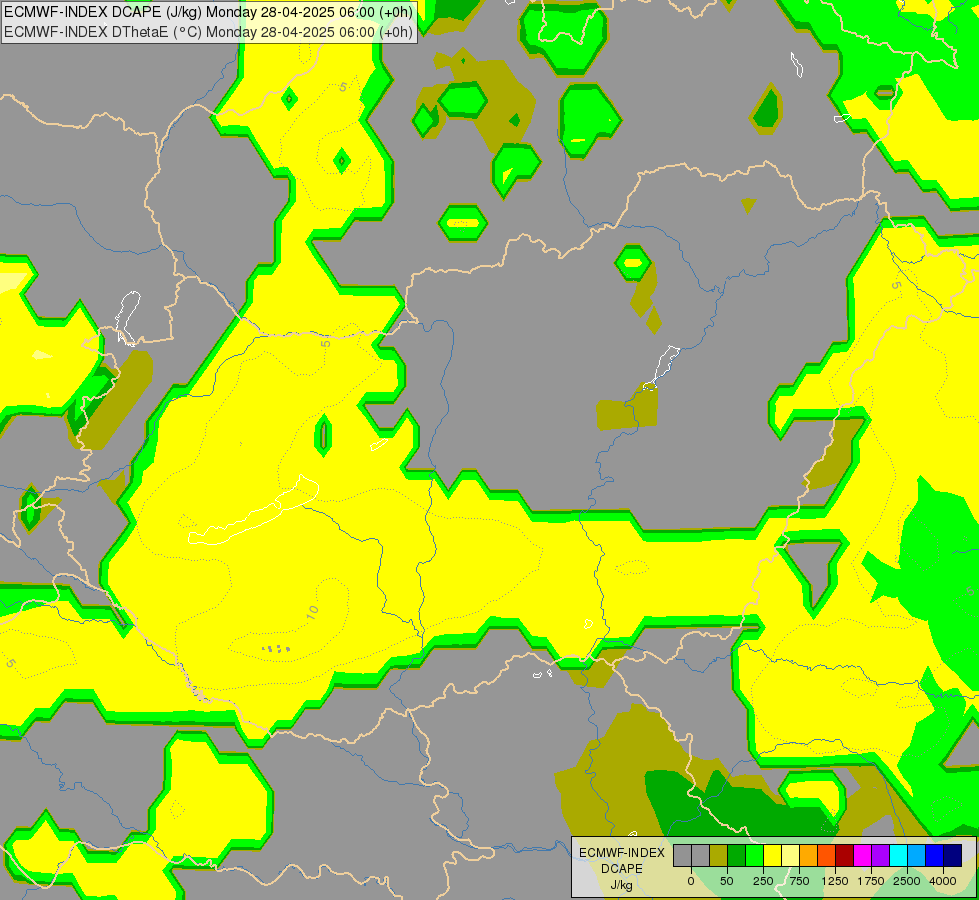Click the legend value 0
979x900 pixels.
(691, 881)
